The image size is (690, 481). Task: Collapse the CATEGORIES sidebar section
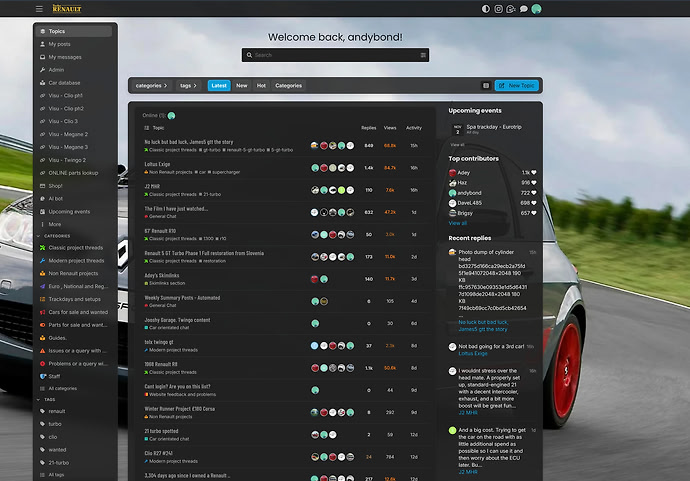click(54, 236)
